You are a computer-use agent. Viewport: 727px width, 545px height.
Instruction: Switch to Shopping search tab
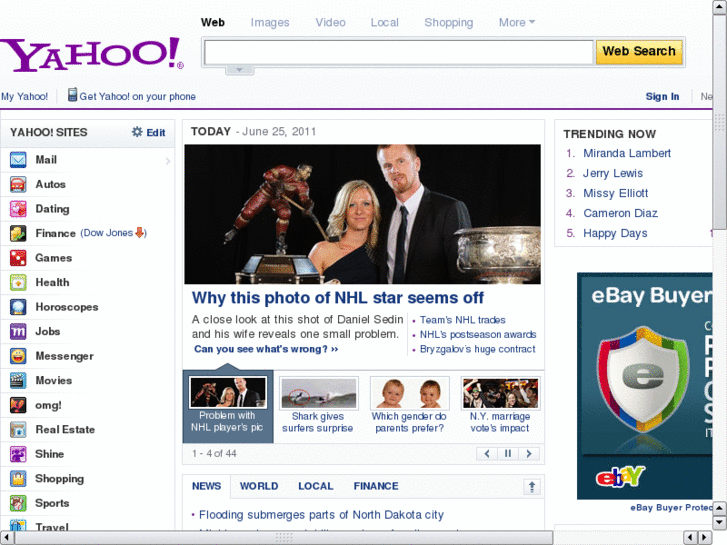coord(449,22)
